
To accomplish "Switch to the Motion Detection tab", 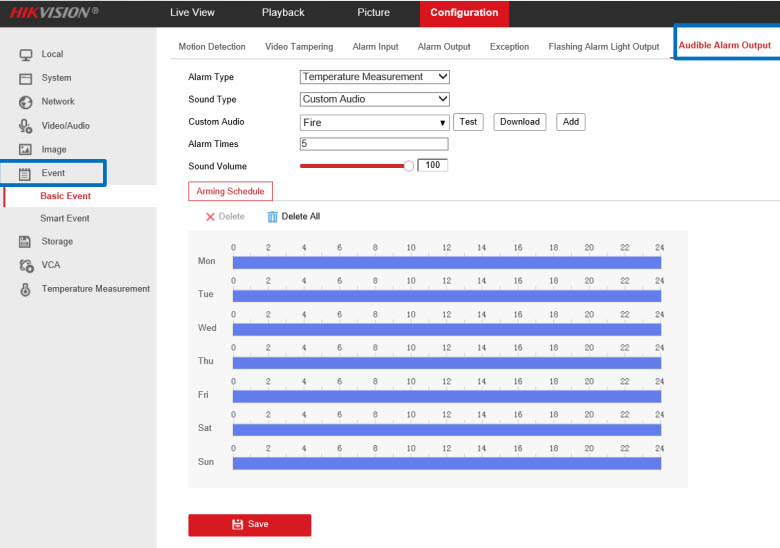I will (x=212, y=47).
